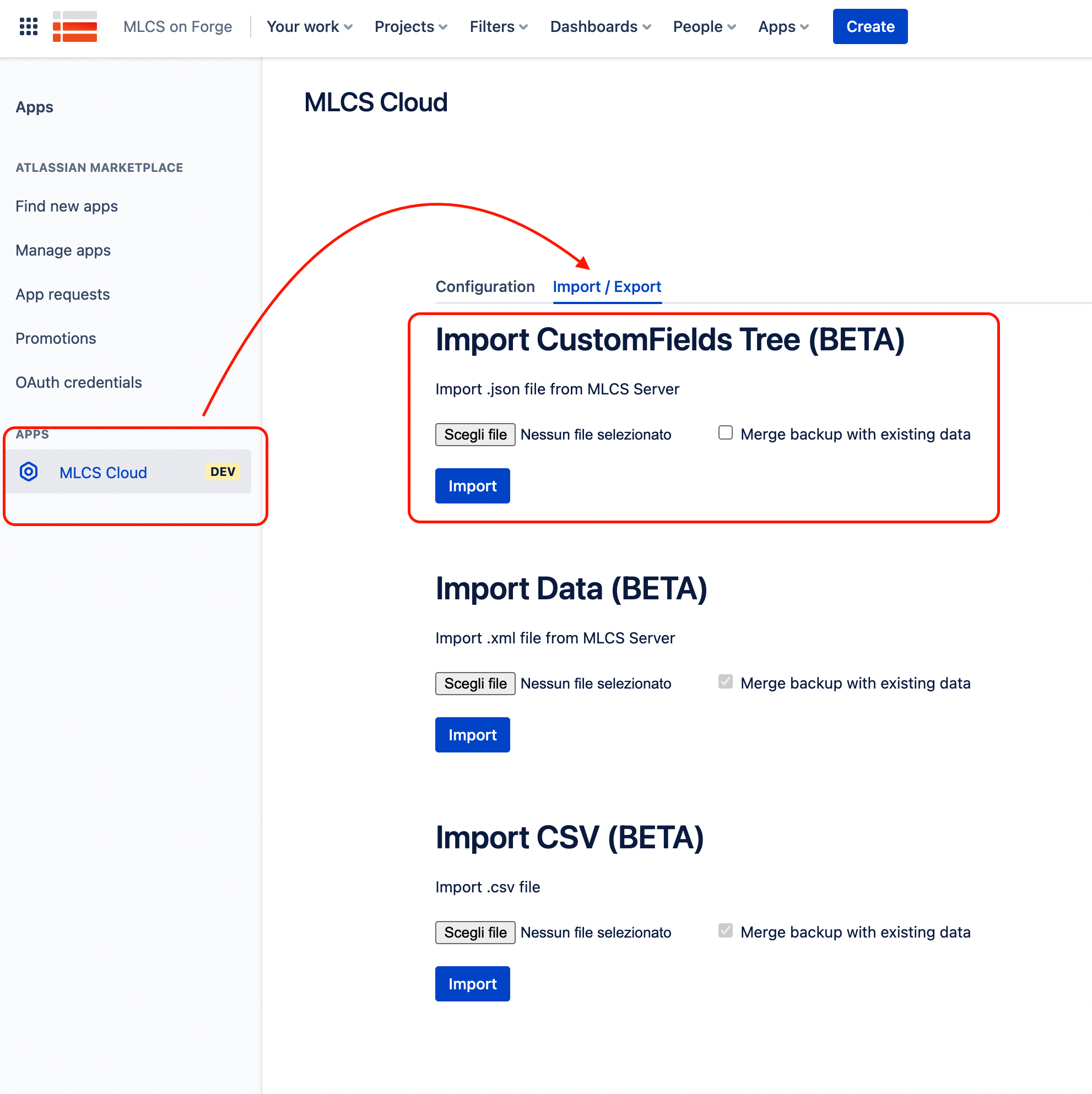Open the Your work dropdown menu
This screenshot has width=1092, height=1094.
[x=309, y=26]
